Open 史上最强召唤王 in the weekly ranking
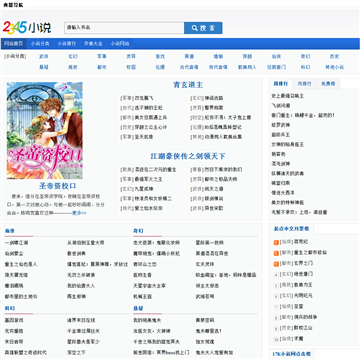Screen dimensions: 360x360 click(x=287, y=96)
